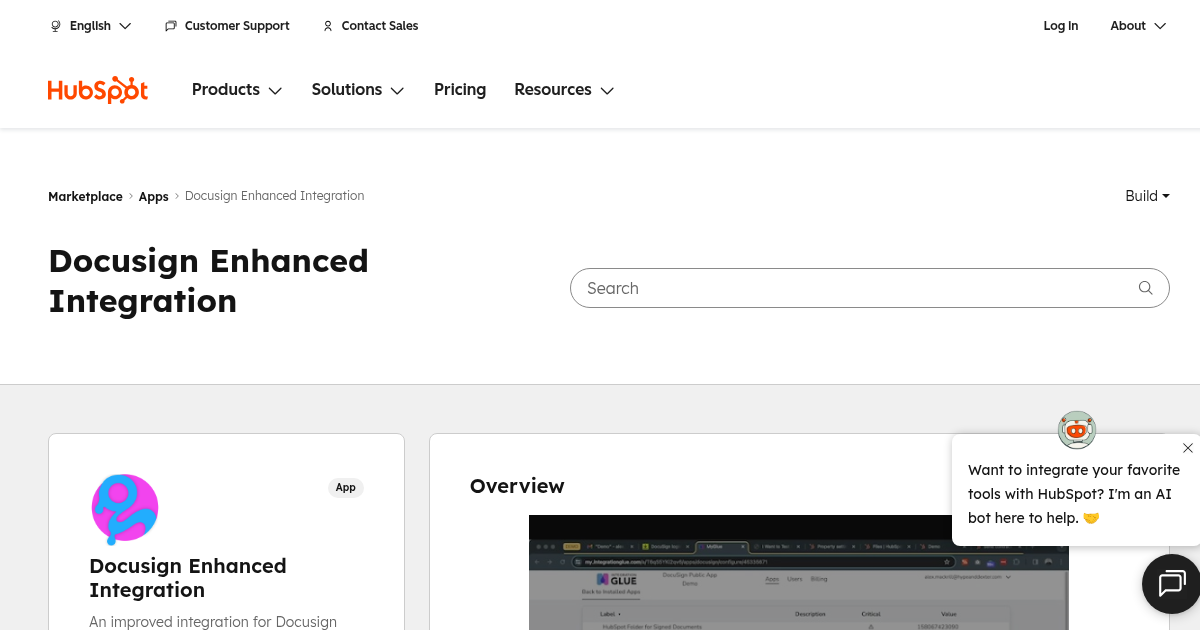Viewport: 1200px width, 630px height.
Task: Open the overview video thumbnail
Action: click(x=799, y=572)
